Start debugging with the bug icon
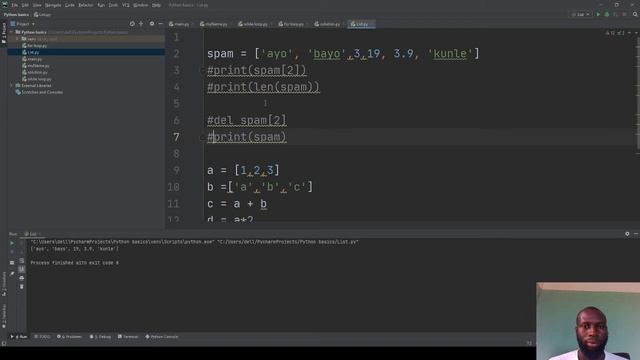The width and height of the screenshot is (640, 360). [607, 14]
